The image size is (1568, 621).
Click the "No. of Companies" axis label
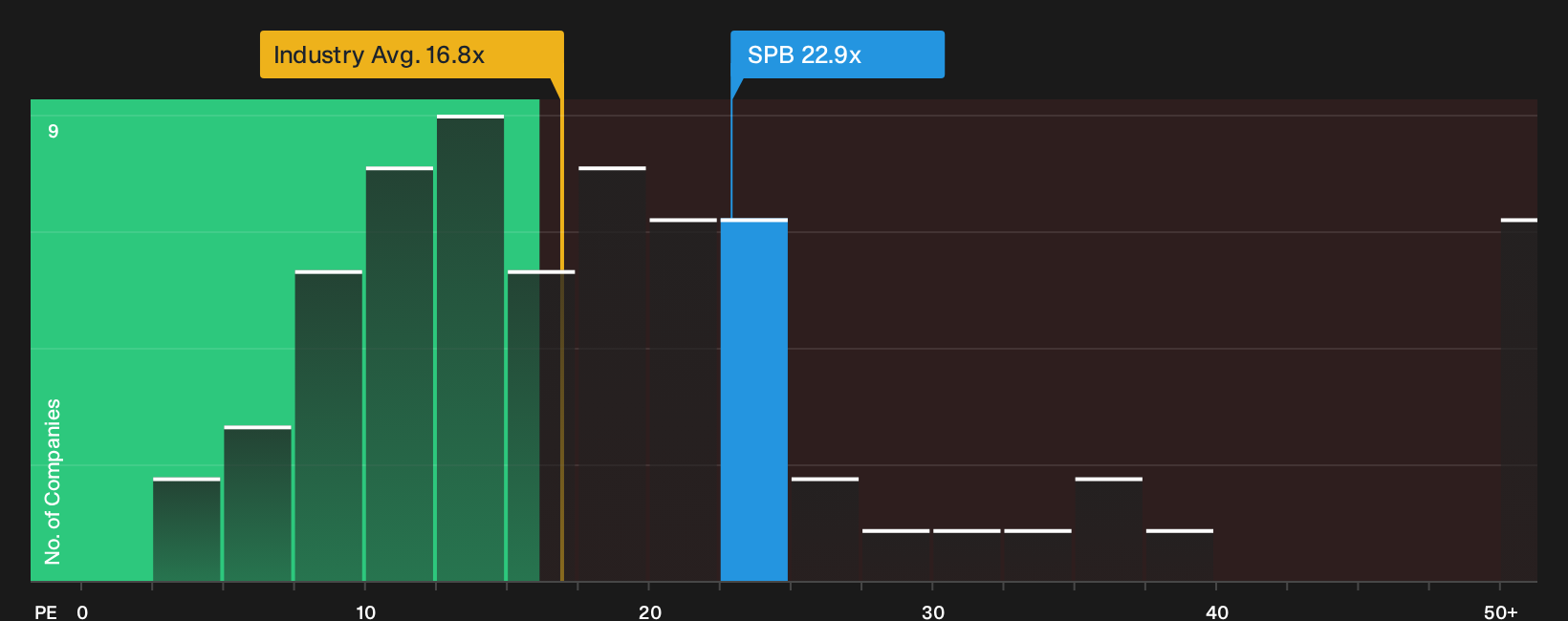point(53,482)
